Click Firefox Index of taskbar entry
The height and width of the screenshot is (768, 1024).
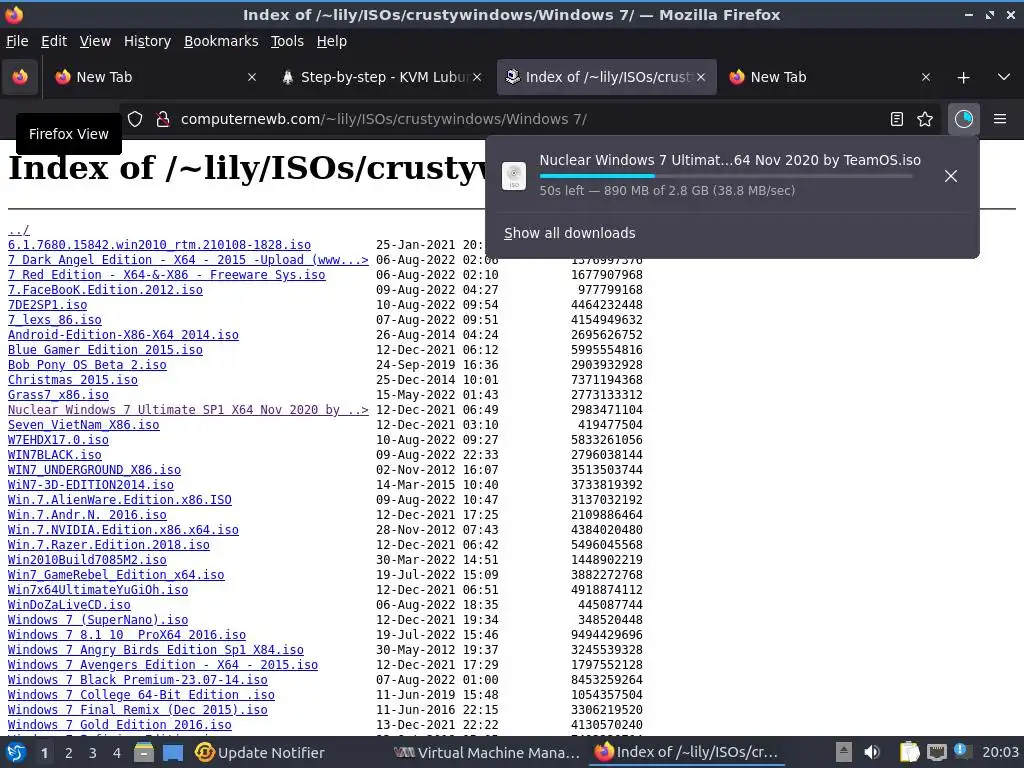click(686, 753)
